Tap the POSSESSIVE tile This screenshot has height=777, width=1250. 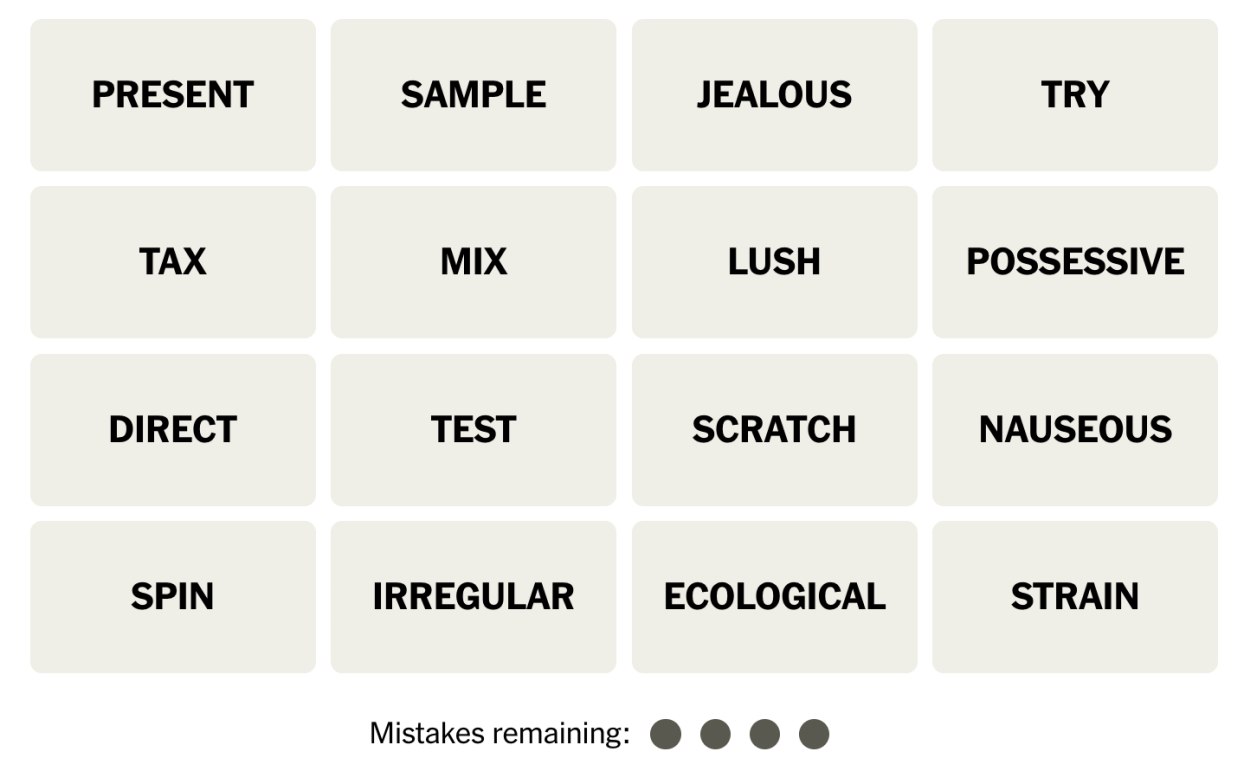pos(1075,262)
